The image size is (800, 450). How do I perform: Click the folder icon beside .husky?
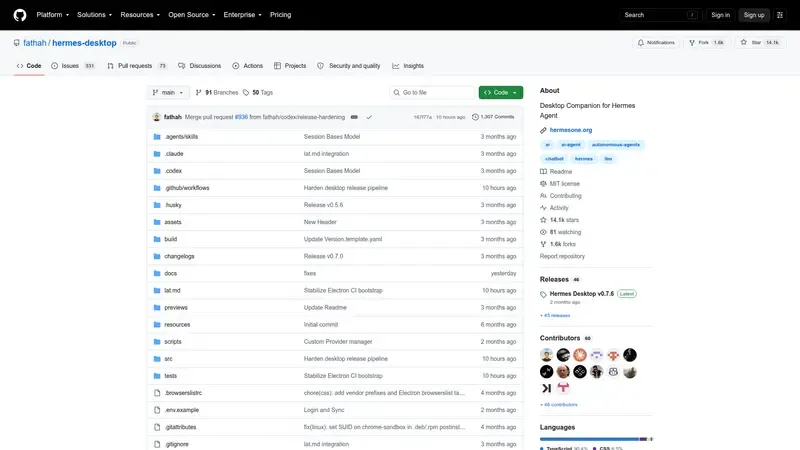click(x=157, y=205)
